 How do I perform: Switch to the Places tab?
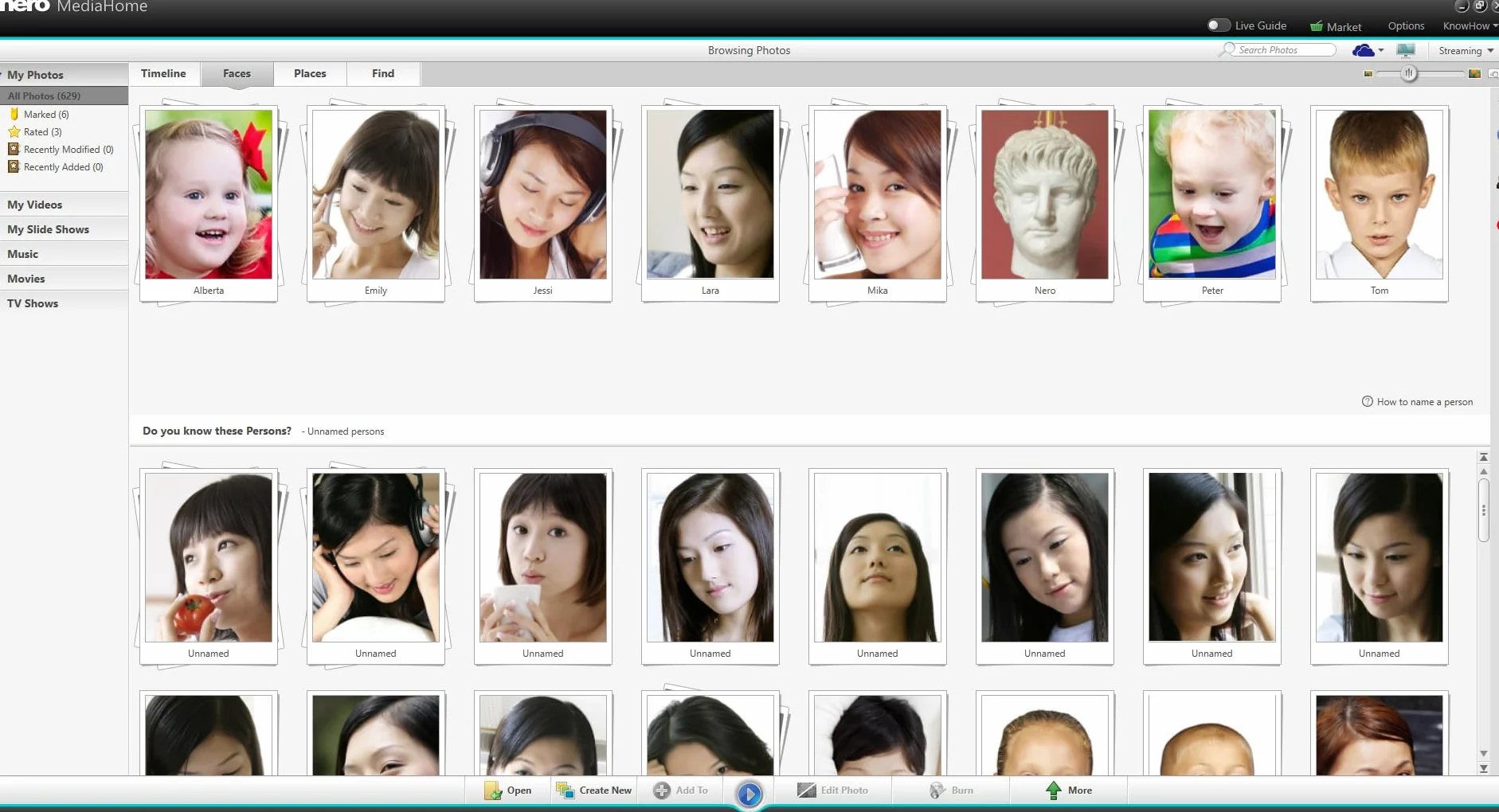pos(310,73)
